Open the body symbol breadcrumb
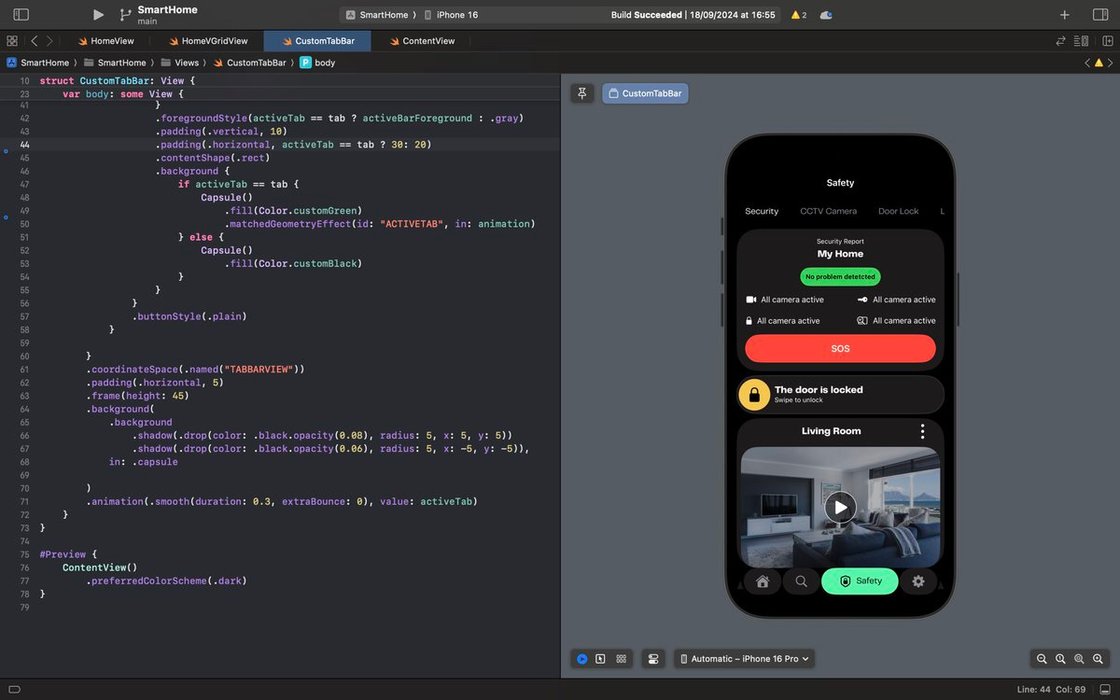1120x700 pixels. [x=317, y=62]
